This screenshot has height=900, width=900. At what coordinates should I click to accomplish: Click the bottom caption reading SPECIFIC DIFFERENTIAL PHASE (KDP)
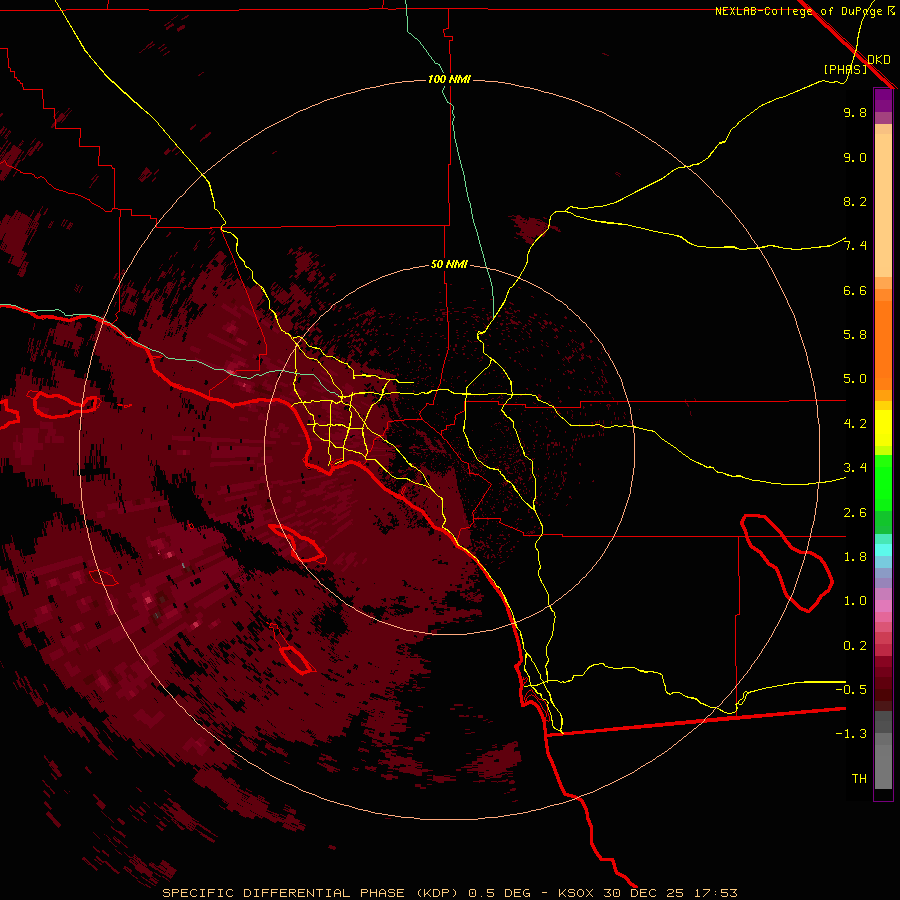point(309,893)
